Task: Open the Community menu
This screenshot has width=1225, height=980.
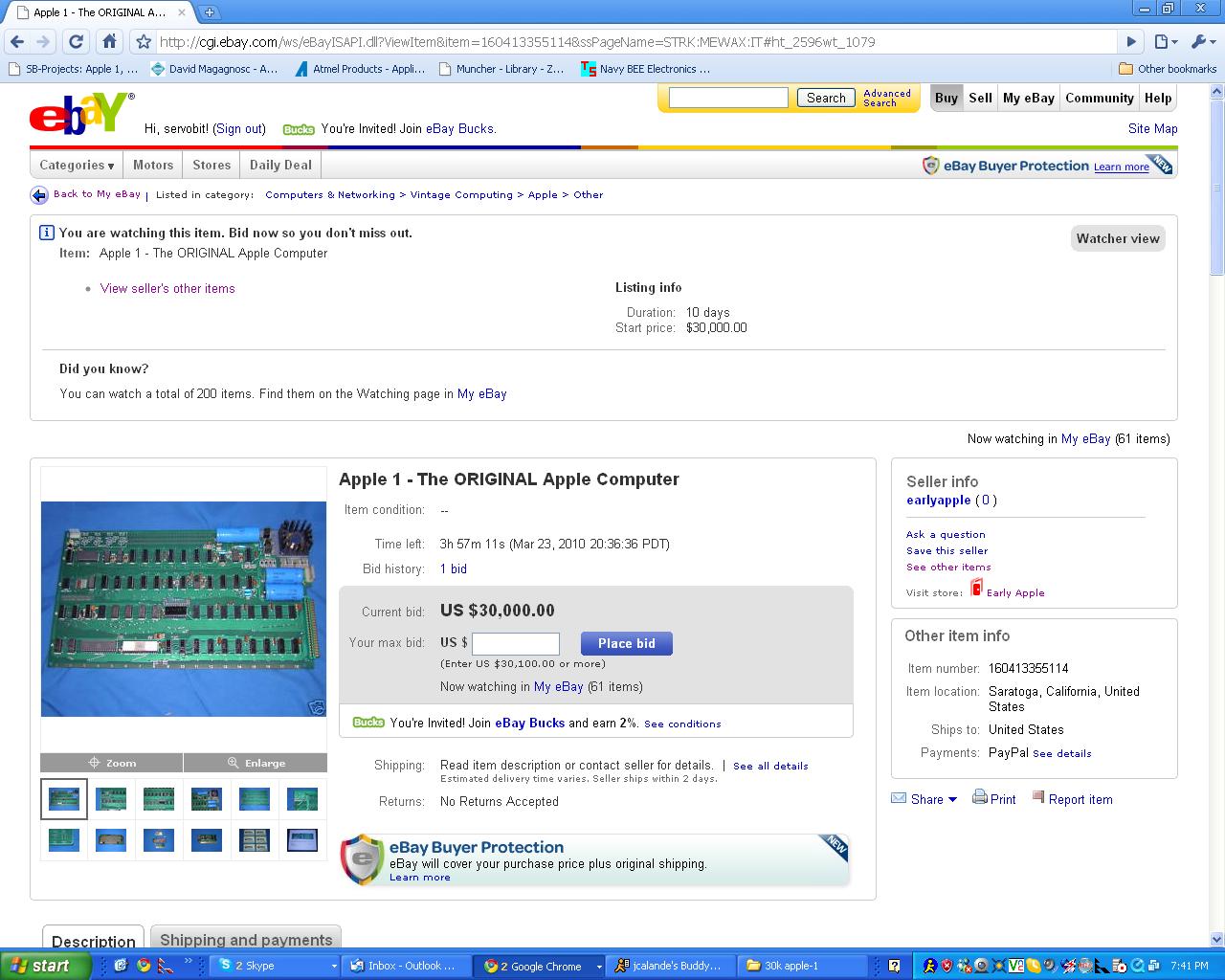Action: (x=1099, y=98)
